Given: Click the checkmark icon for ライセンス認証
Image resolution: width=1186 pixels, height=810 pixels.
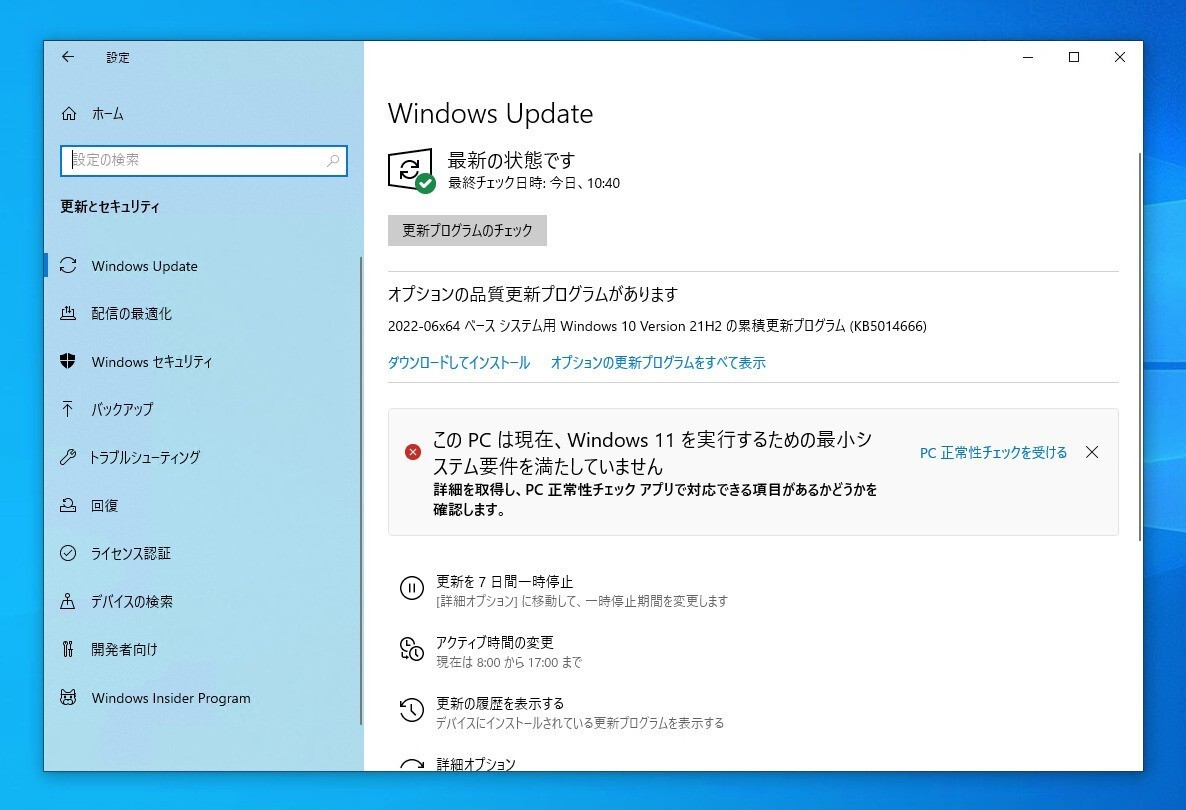Looking at the screenshot, I should click(68, 553).
